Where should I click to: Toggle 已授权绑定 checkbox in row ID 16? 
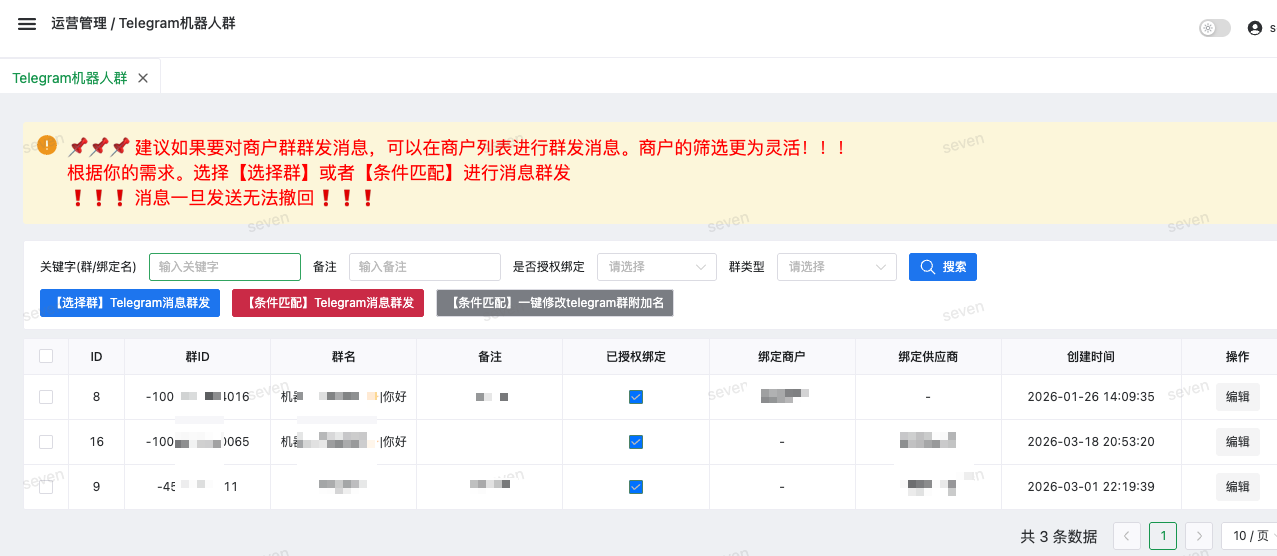pos(636,442)
